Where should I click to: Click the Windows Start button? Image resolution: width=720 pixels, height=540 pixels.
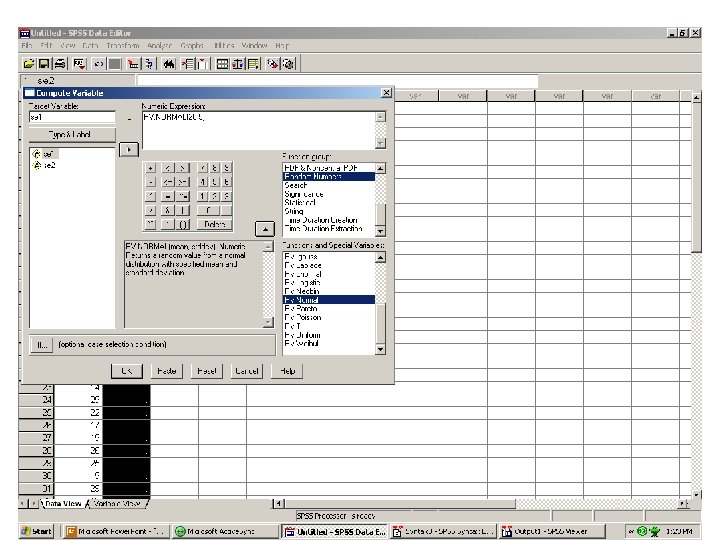[x=36, y=531]
